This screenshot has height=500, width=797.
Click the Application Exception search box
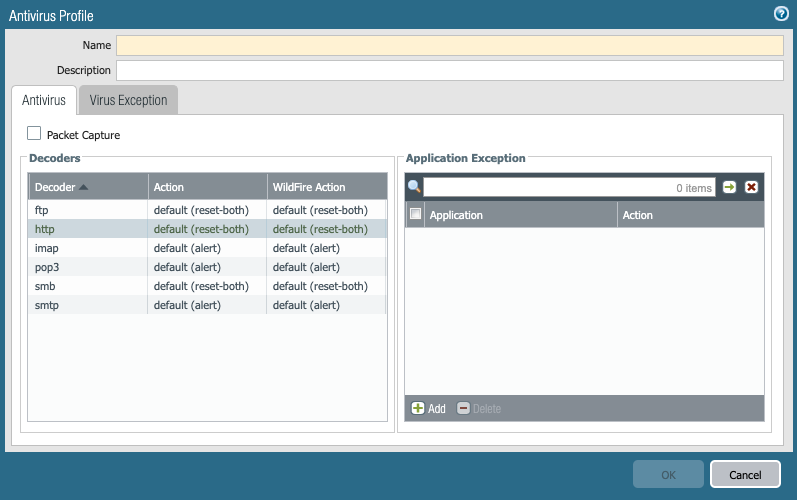[x=569, y=187]
